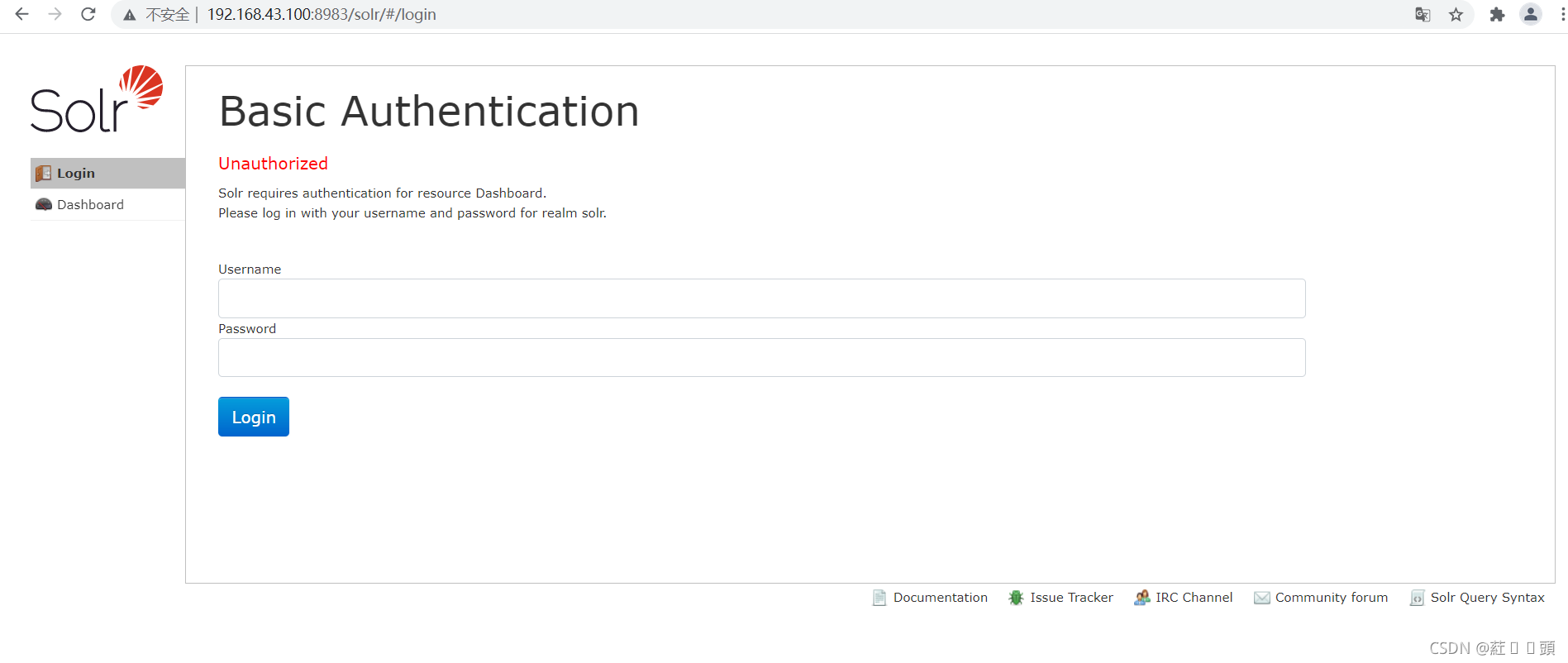This screenshot has width=1568, height=663.
Task: Click the browser forward arrow
Action: tap(55, 14)
